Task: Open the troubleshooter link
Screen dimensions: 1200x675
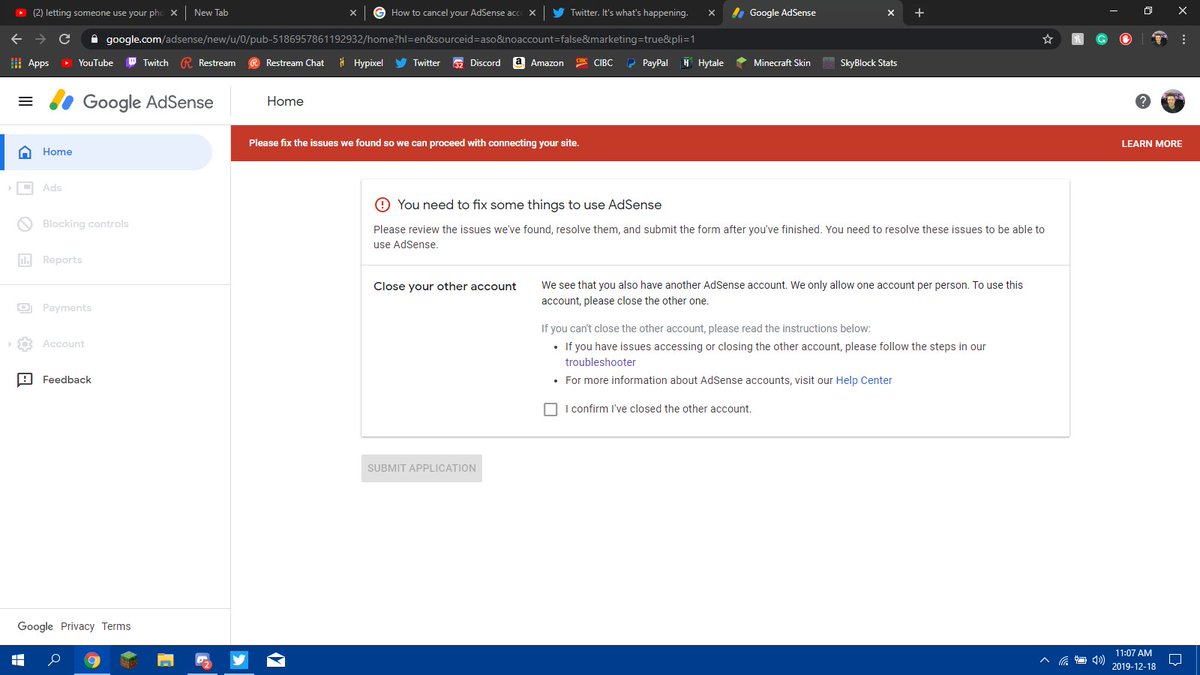Action: pos(600,362)
